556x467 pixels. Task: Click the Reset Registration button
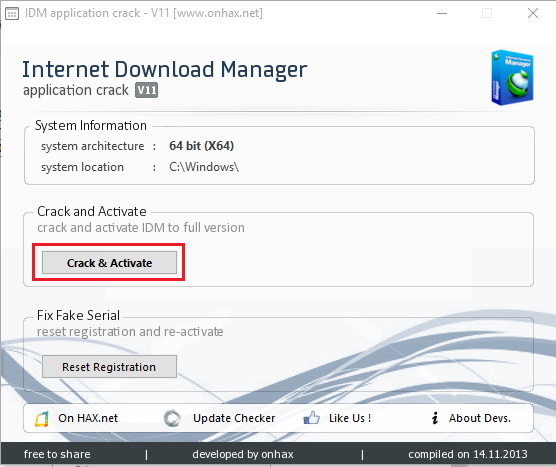109,367
